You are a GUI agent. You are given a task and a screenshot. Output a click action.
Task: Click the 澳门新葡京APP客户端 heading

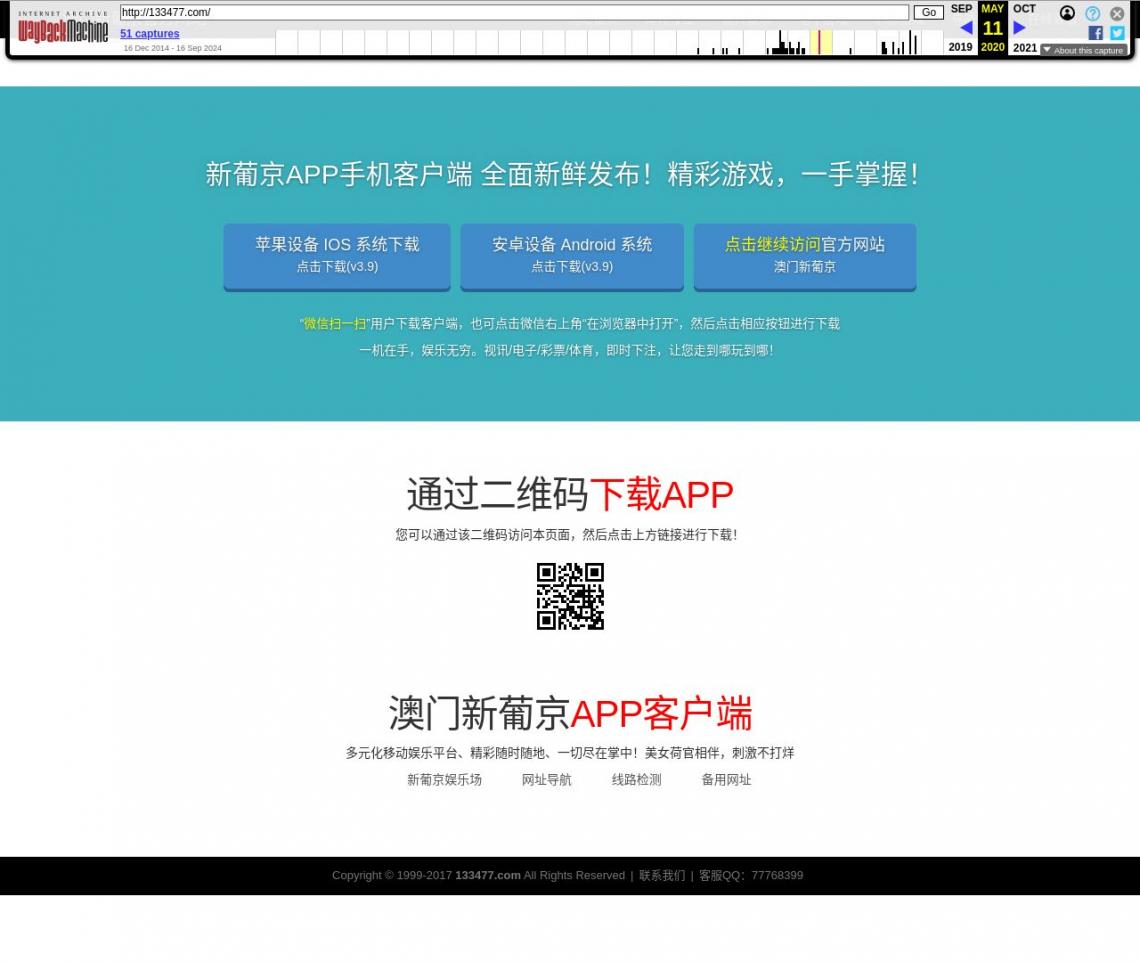570,713
